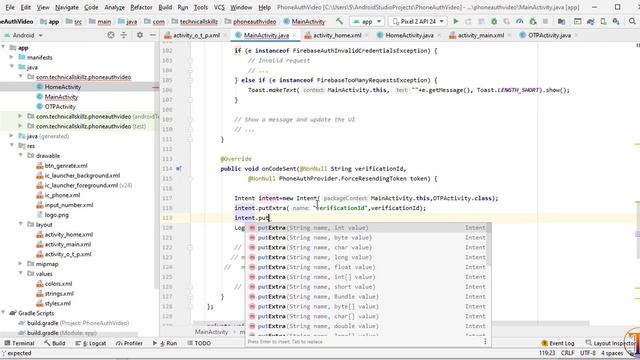Image resolution: width=640 pixels, height=360 pixels.
Task: Open the Navigate menu
Action: pos(67,7)
